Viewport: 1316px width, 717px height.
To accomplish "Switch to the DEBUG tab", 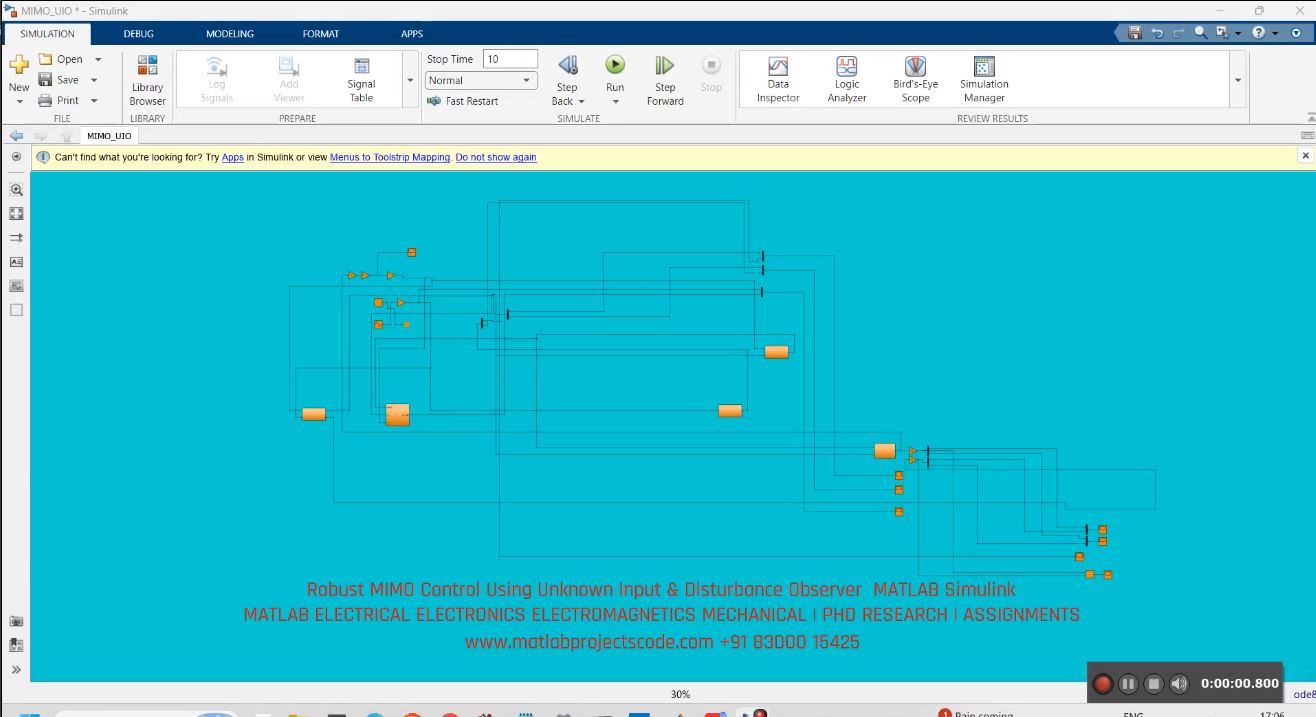I will click(x=138, y=33).
